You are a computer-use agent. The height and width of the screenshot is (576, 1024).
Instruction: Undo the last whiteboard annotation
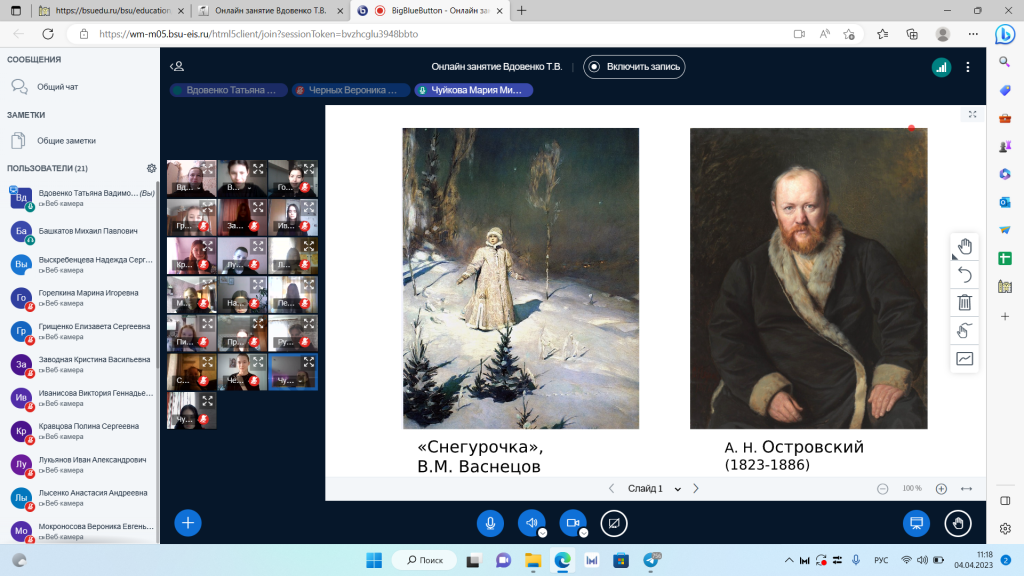pos(965,275)
